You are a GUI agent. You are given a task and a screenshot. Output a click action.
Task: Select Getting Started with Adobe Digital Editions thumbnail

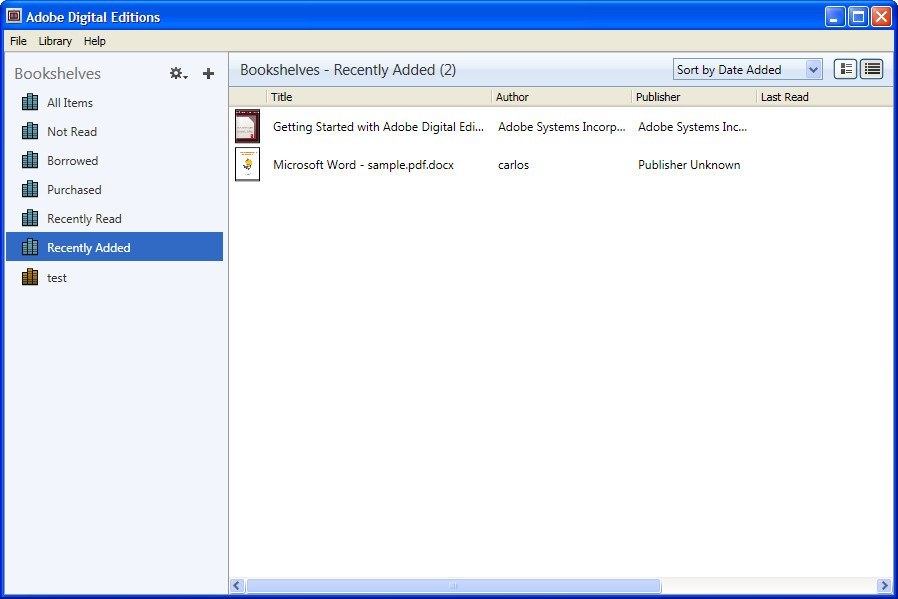point(247,127)
